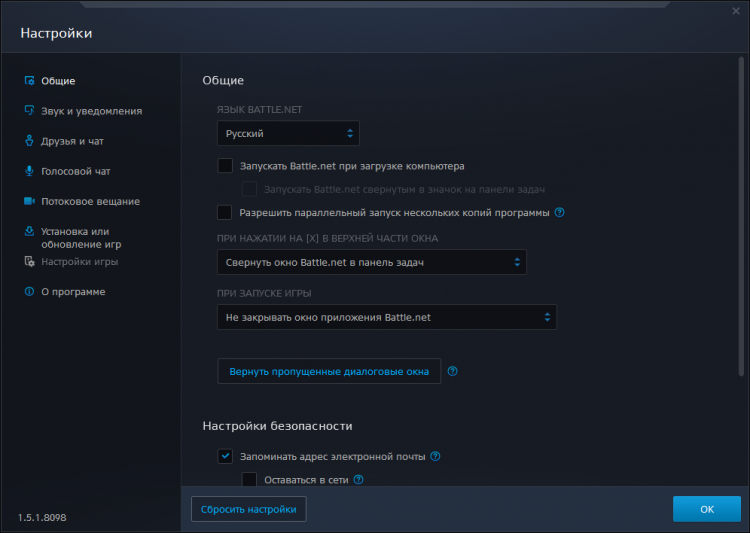The height and width of the screenshot is (533, 750).
Task: Go to Друзья и чат settings
Action: point(72,141)
